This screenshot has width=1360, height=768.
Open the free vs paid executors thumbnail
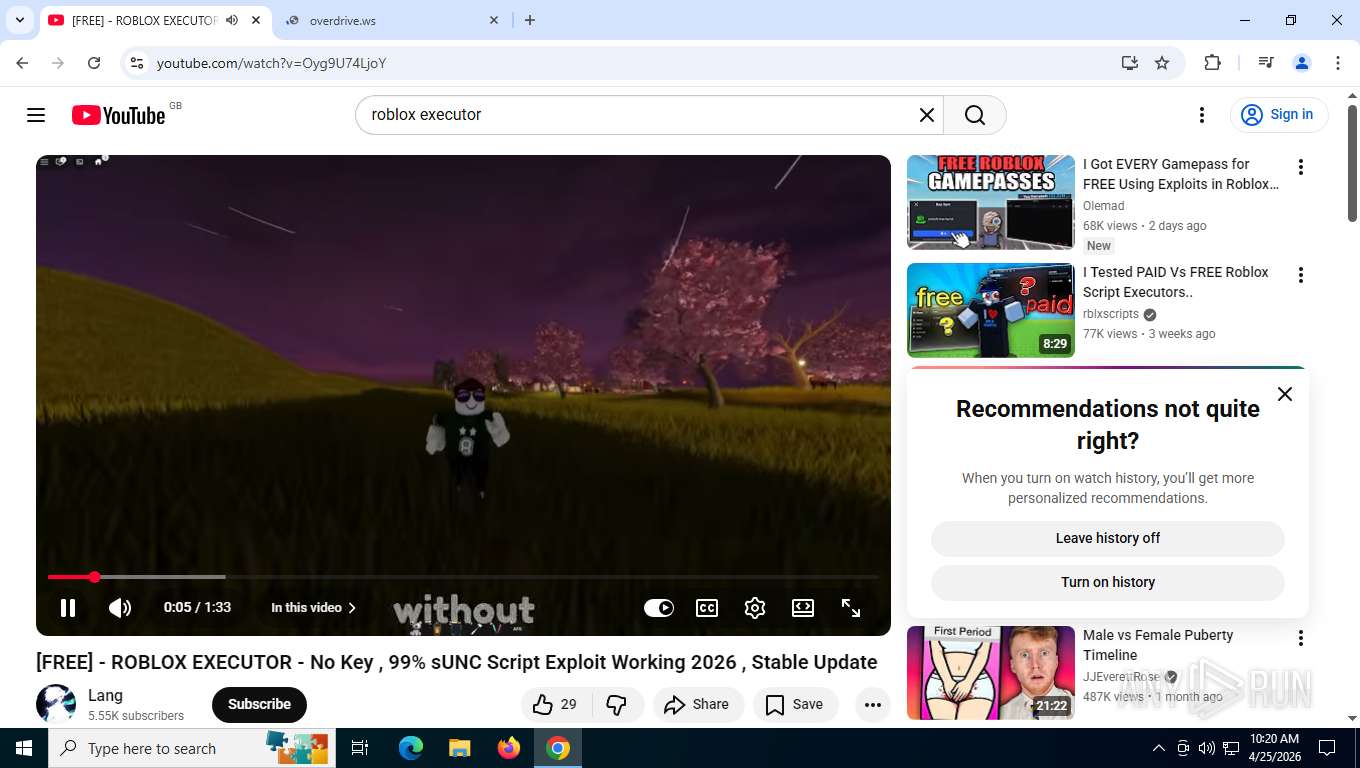[x=991, y=310]
